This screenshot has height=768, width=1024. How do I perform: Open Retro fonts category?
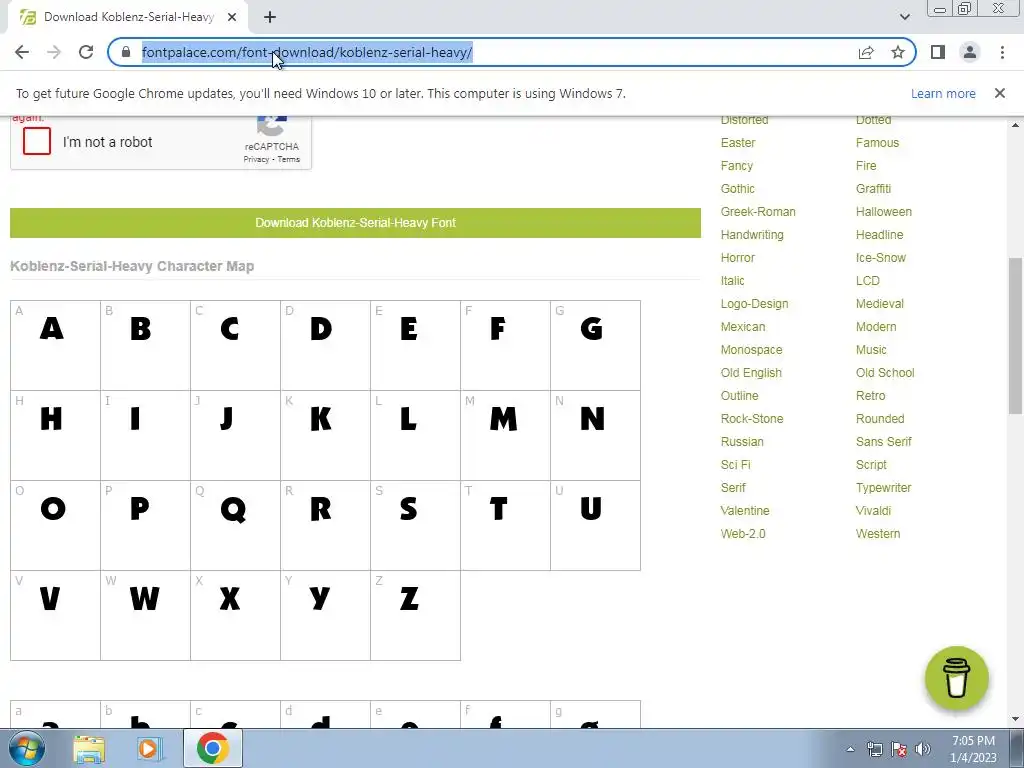871,396
